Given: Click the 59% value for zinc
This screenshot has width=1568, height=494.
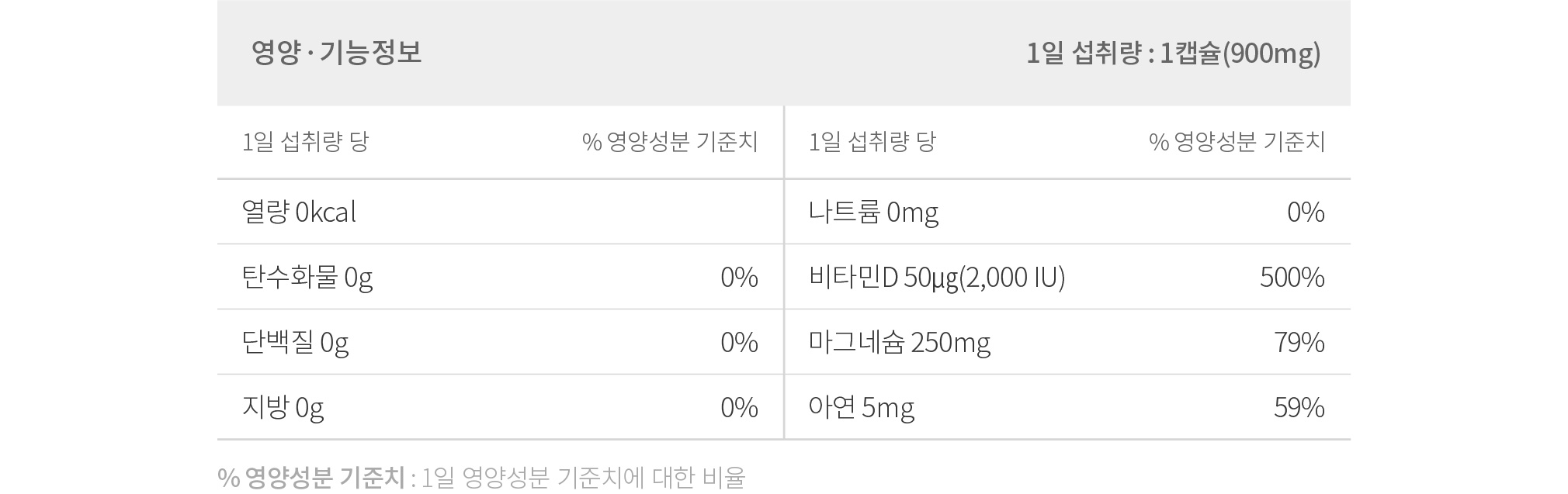Looking at the screenshot, I should click(x=1299, y=407).
